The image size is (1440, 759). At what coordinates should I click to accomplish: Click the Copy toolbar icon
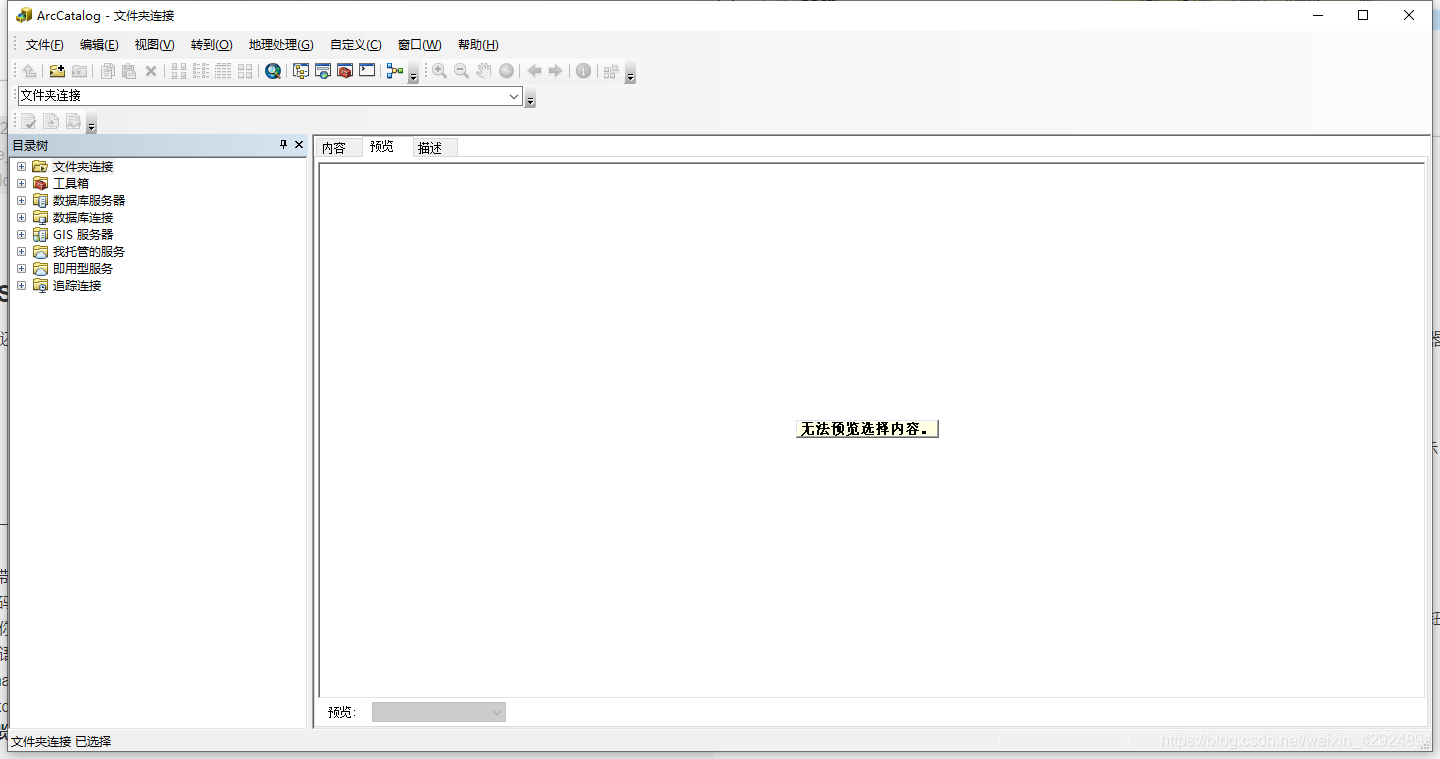(108, 71)
